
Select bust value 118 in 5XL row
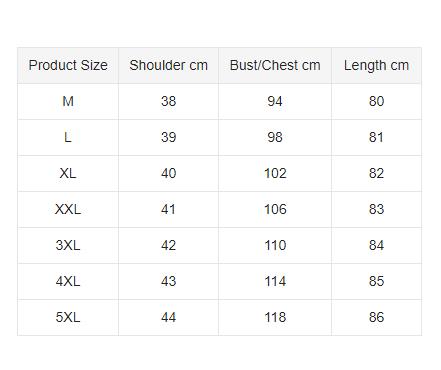pyautogui.click(x=275, y=317)
